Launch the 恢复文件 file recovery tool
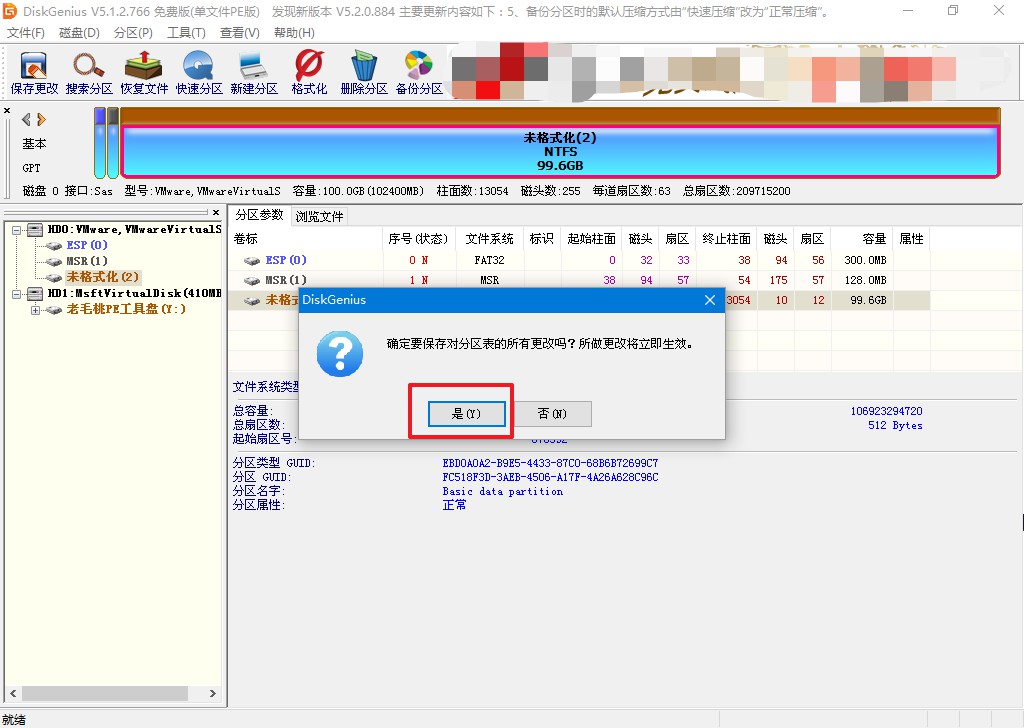 pyautogui.click(x=144, y=73)
